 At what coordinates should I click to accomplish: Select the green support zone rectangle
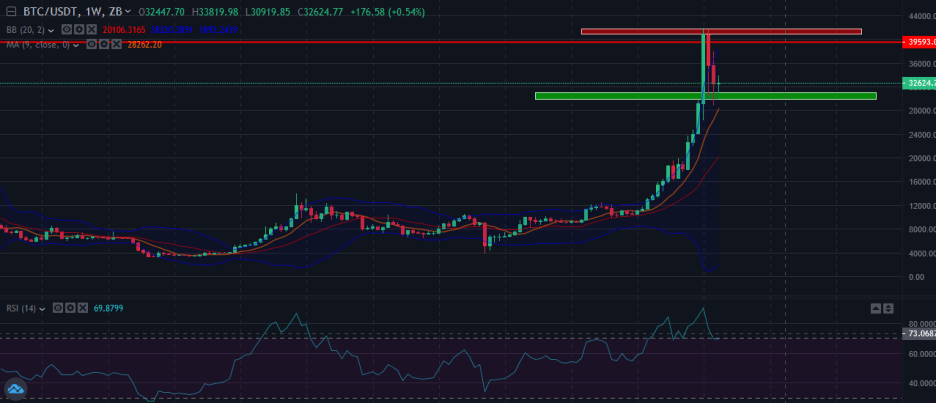point(705,96)
